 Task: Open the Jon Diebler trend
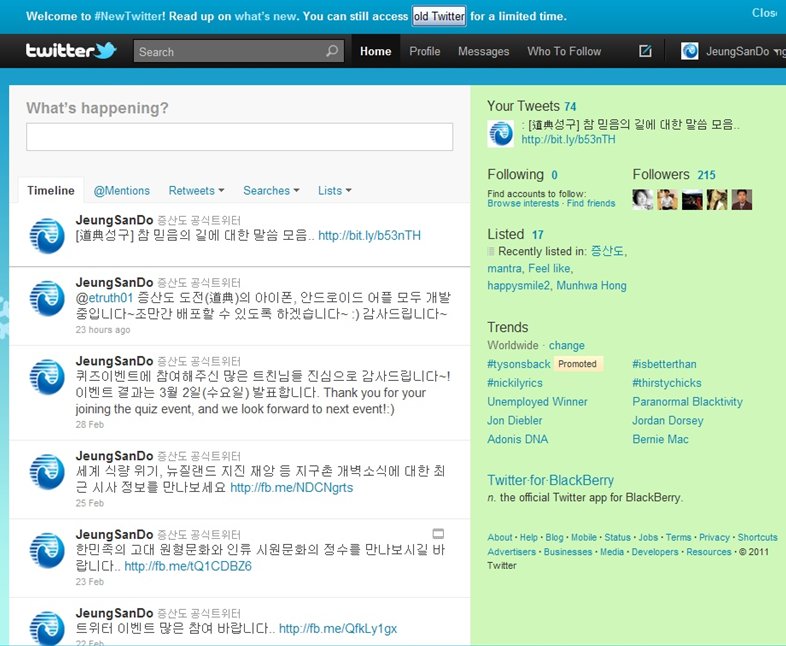point(515,420)
